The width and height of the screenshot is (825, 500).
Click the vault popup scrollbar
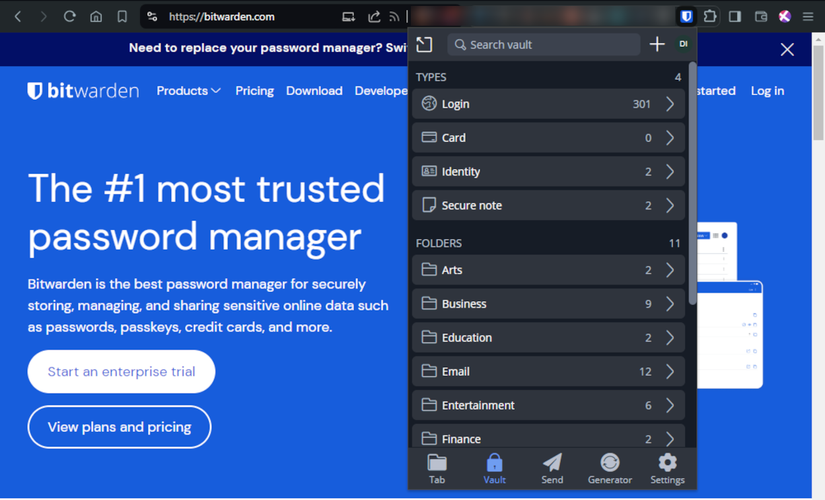[x=692, y=183]
